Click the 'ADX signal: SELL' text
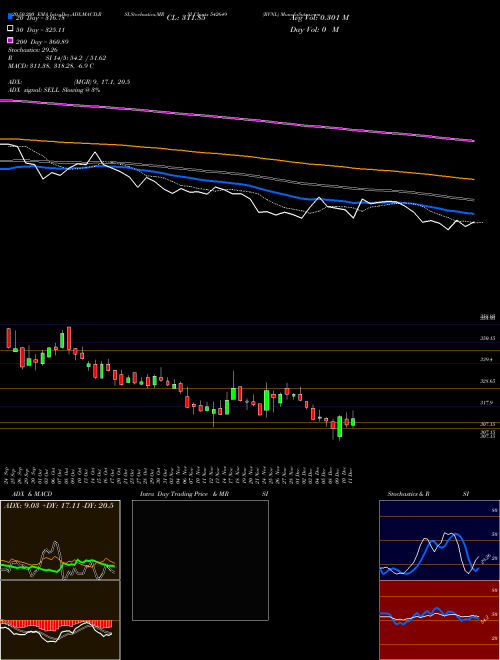500x660 pixels. tap(54, 90)
